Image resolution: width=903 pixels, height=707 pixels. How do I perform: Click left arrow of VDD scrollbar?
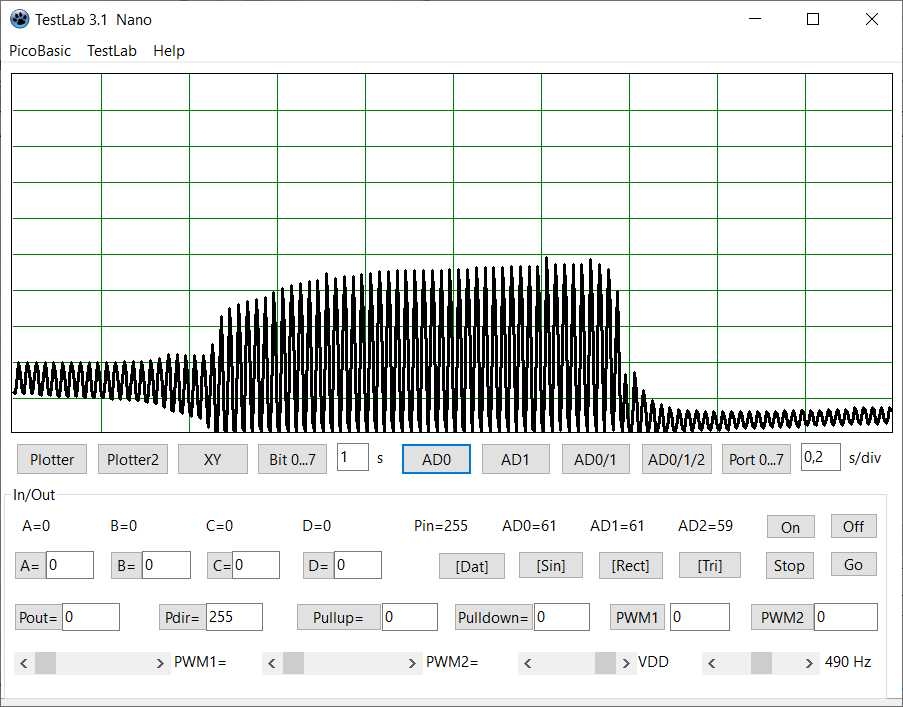click(528, 662)
